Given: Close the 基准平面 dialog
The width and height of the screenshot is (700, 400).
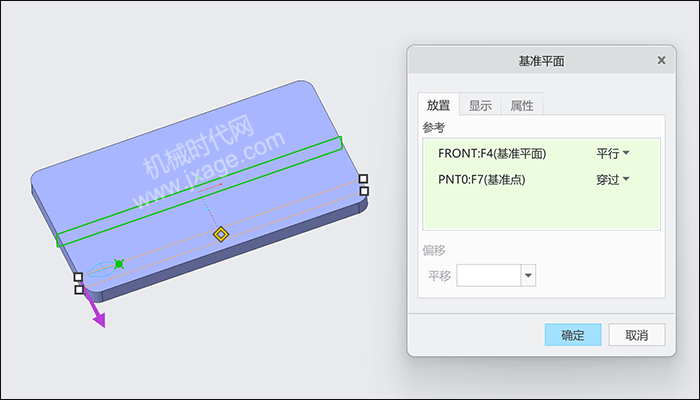Looking at the screenshot, I should pyautogui.click(x=662, y=60).
